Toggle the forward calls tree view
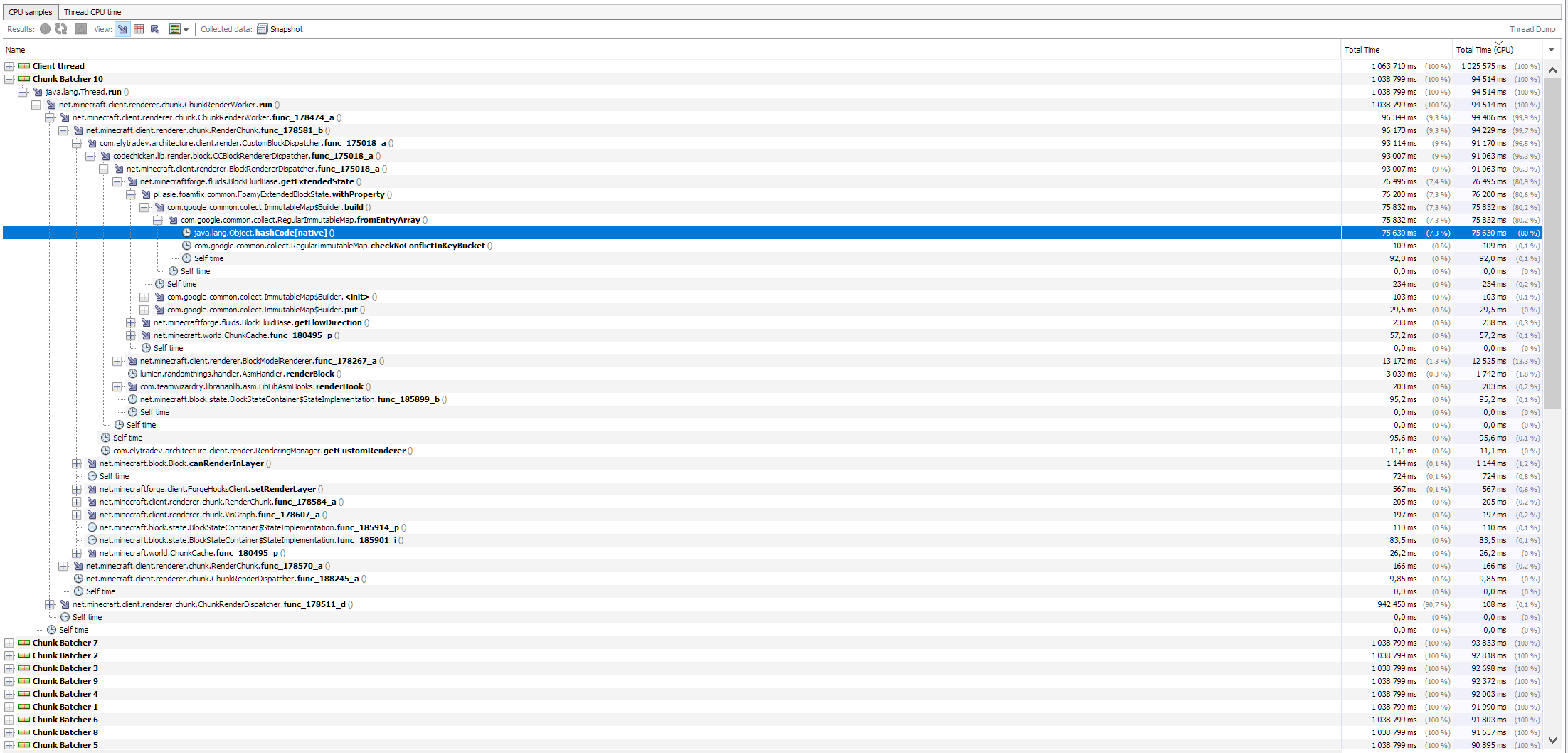Viewport: 1568px width, 753px height. pos(122,29)
